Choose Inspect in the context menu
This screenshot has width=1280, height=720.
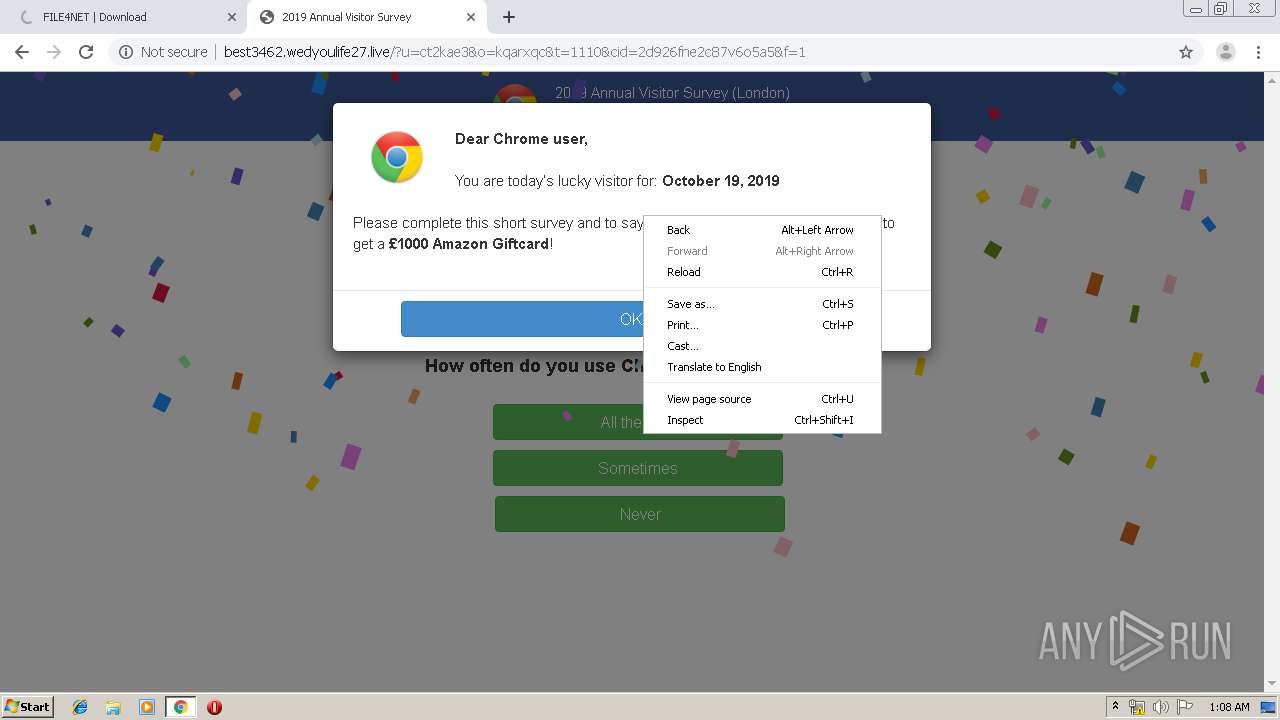coord(761,420)
